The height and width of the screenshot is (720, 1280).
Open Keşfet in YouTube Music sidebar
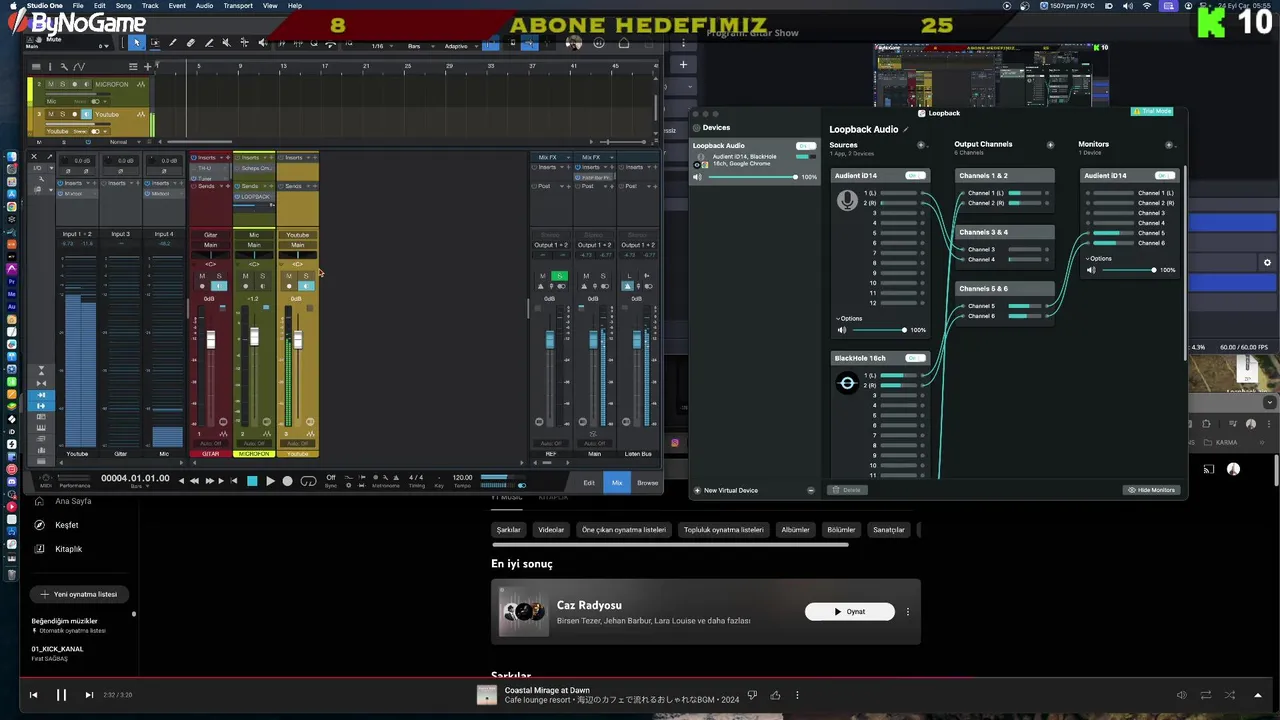click(66, 525)
